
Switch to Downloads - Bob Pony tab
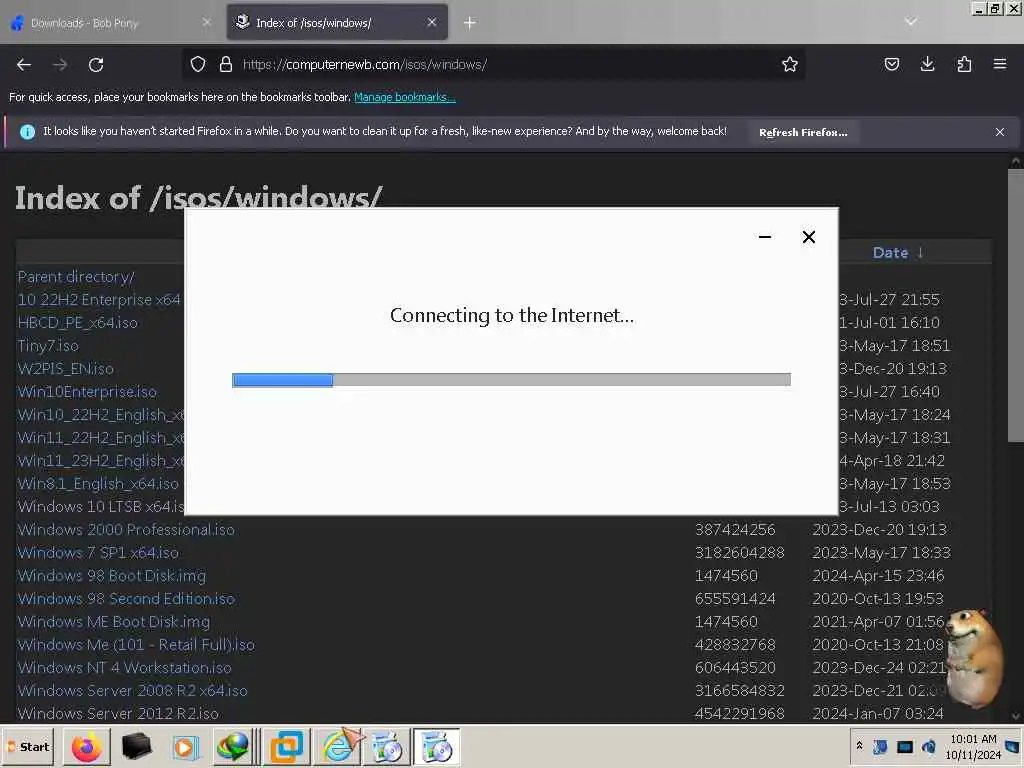pos(110,23)
